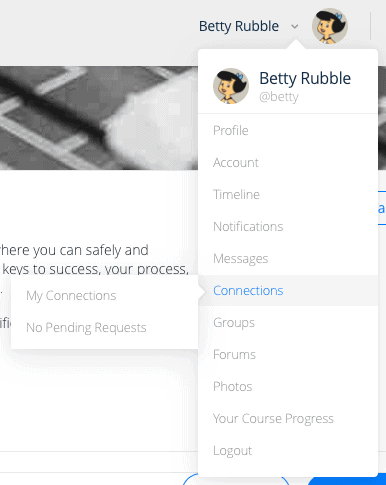The height and width of the screenshot is (485, 386).
Task: Click the blurred cover photo banner
Action: point(99,118)
